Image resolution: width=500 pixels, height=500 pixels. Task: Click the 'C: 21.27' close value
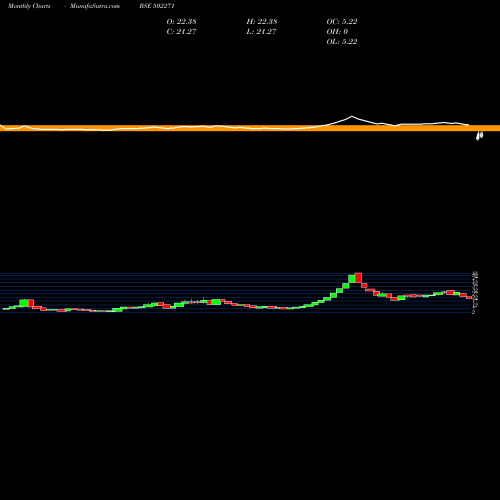pyautogui.click(x=182, y=31)
